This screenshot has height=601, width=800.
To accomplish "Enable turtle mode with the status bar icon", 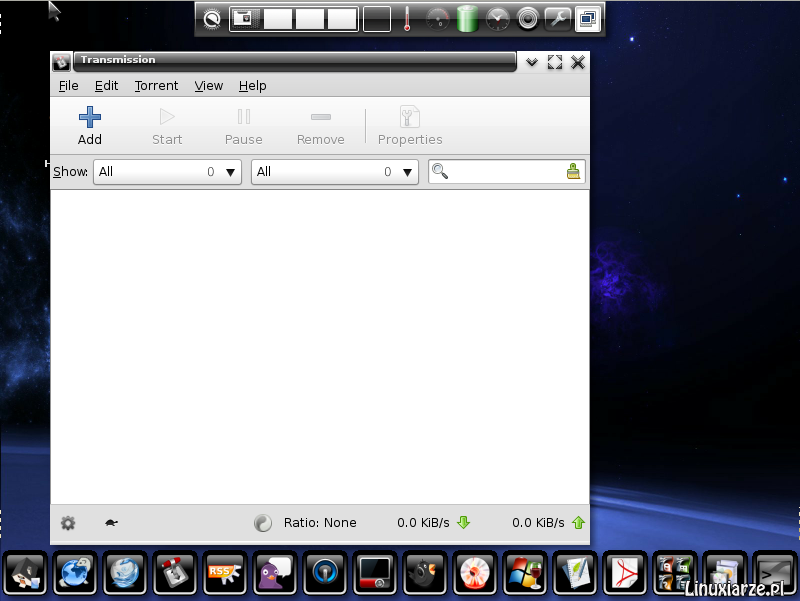I will pos(111,522).
